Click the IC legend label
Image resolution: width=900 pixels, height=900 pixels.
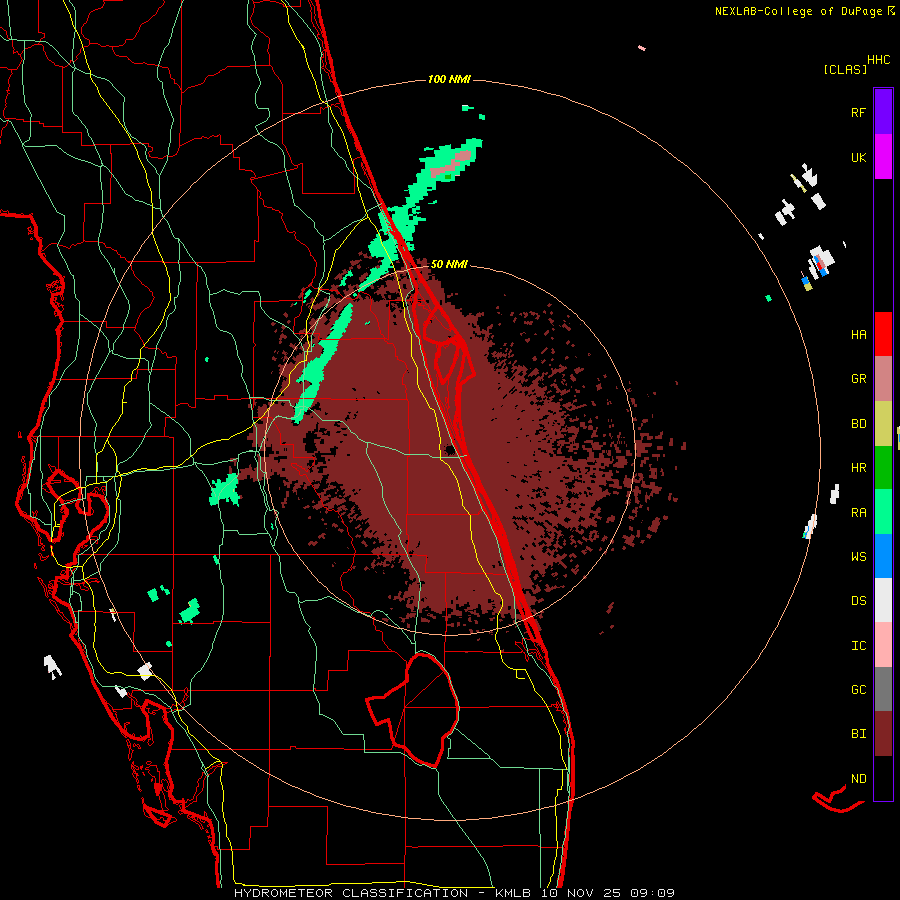tap(858, 646)
